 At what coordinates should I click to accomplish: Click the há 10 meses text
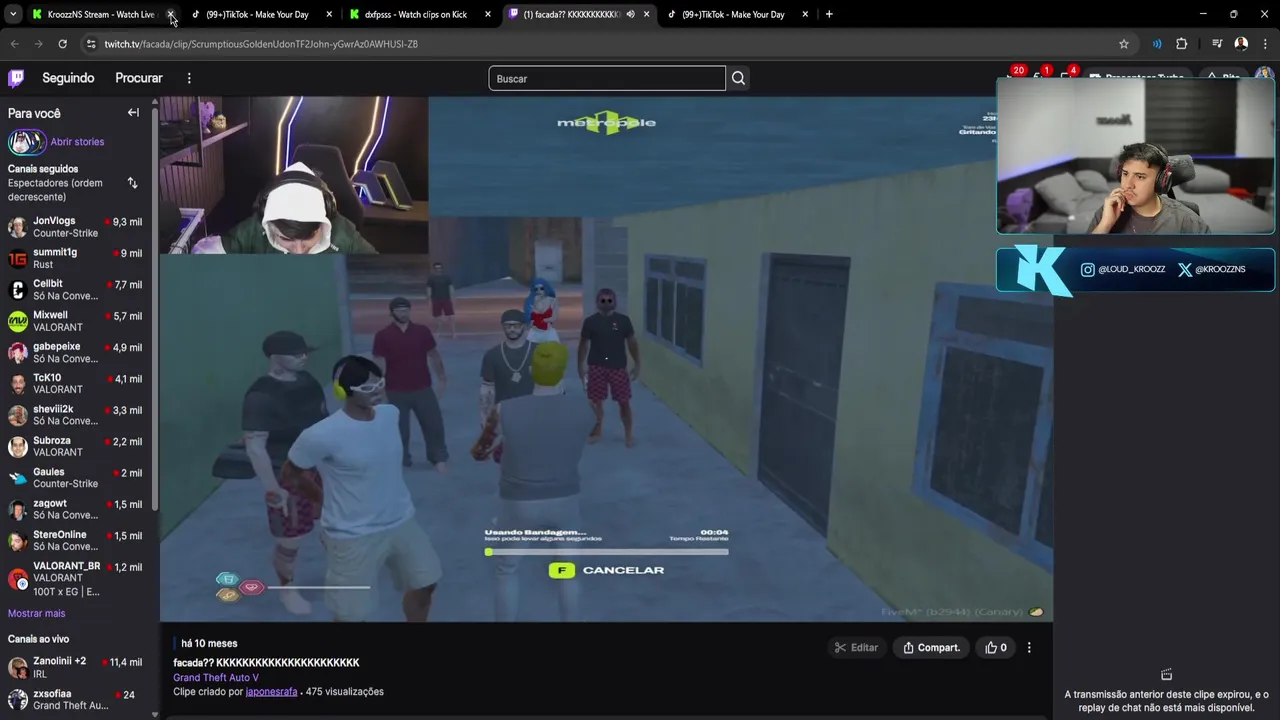[x=209, y=643]
